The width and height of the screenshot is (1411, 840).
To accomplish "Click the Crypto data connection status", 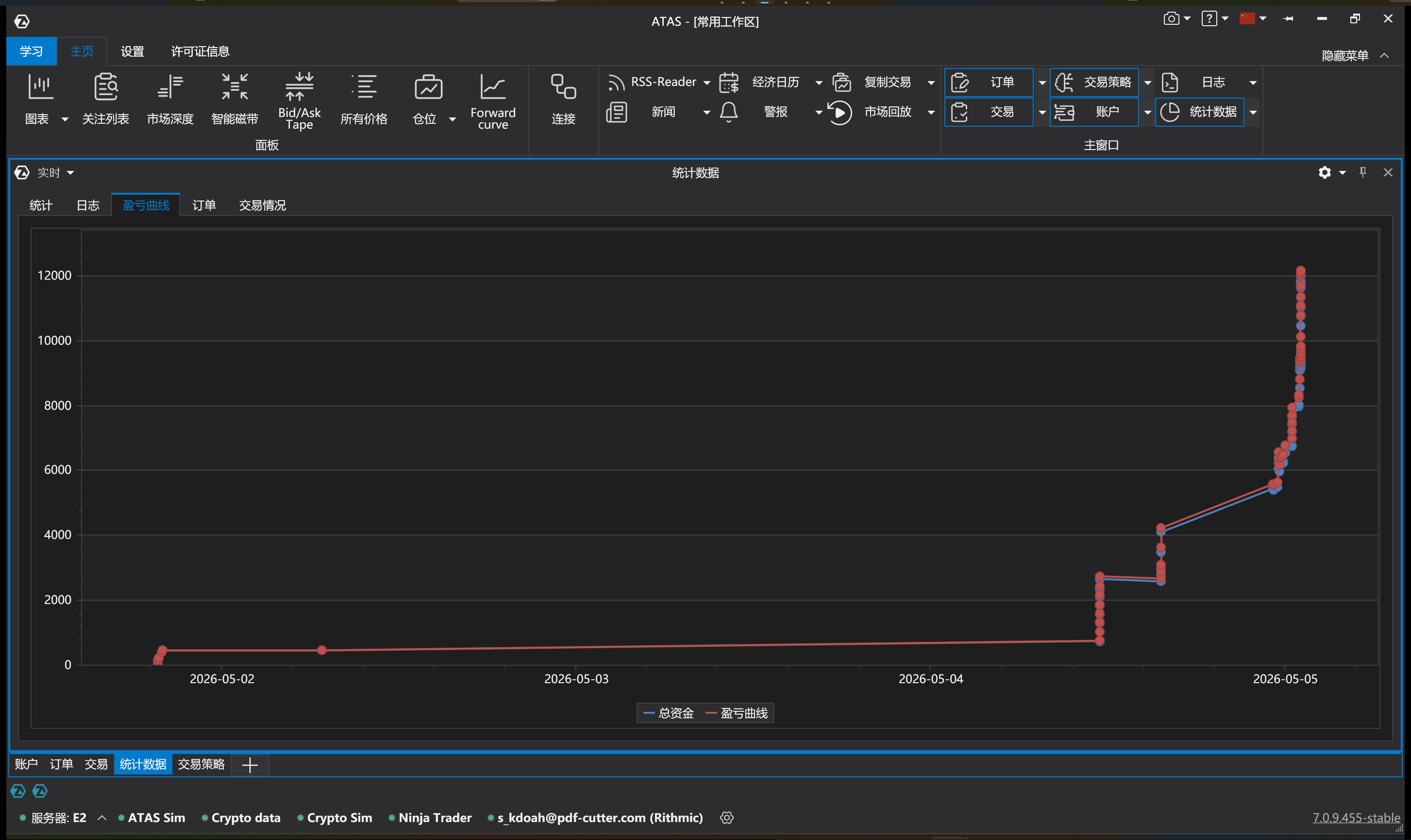I will coord(241,817).
